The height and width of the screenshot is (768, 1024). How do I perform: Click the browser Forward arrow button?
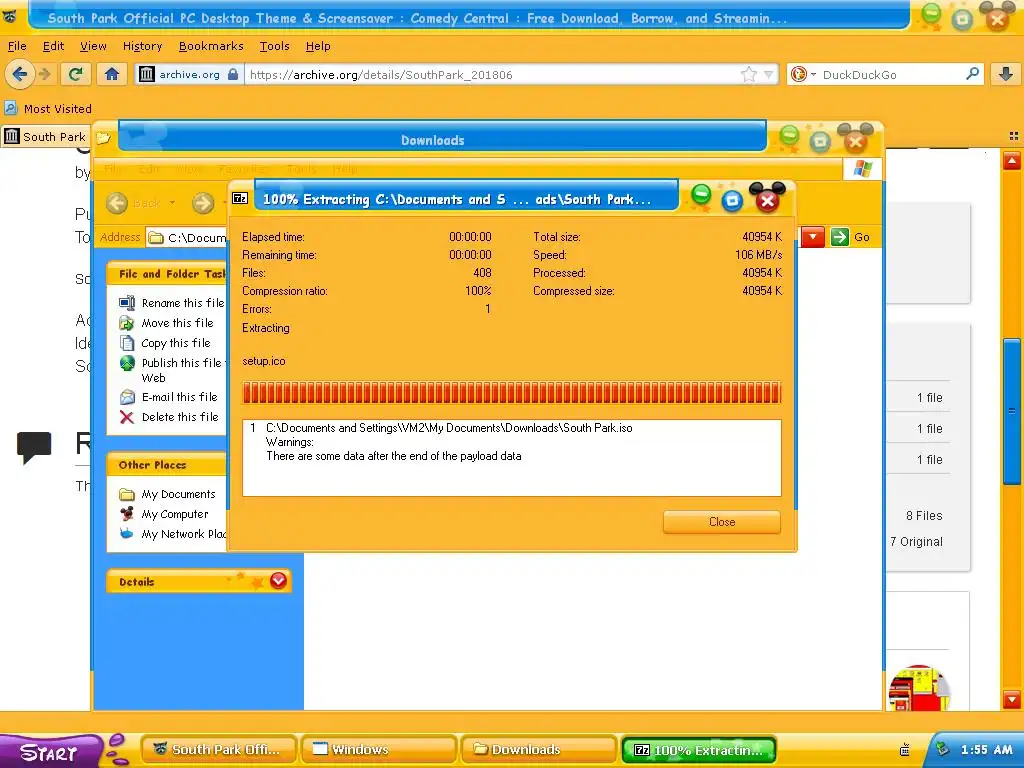[44, 74]
